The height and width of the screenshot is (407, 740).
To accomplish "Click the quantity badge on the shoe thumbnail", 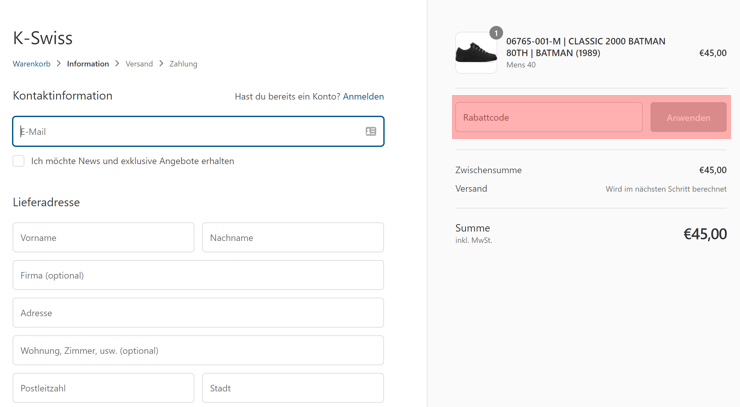I will point(496,33).
